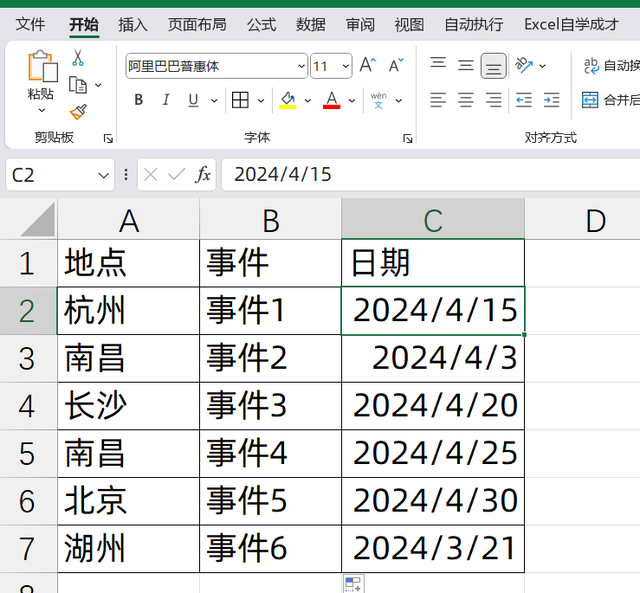The height and width of the screenshot is (593, 640).
Task: Apply yellow fill color bucket
Action: pos(287,100)
